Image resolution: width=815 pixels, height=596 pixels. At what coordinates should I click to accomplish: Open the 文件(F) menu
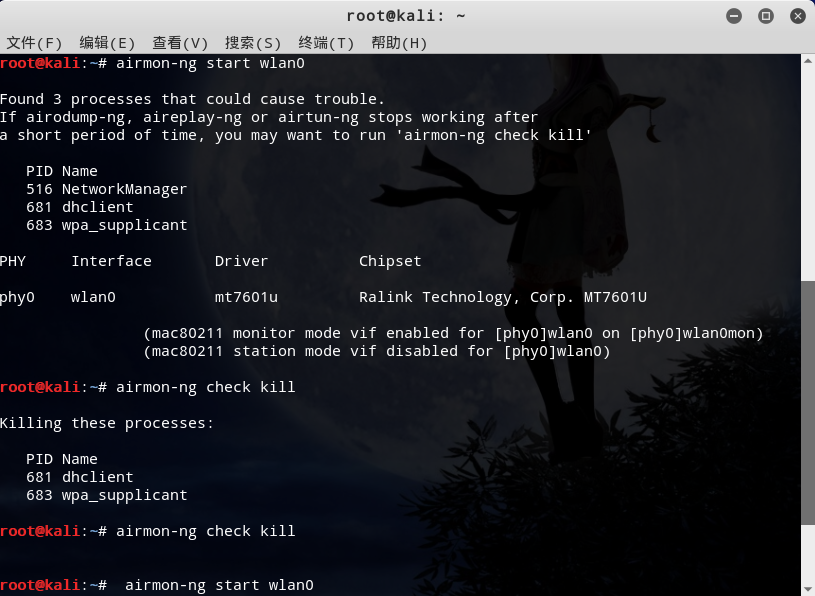click(34, 43)
